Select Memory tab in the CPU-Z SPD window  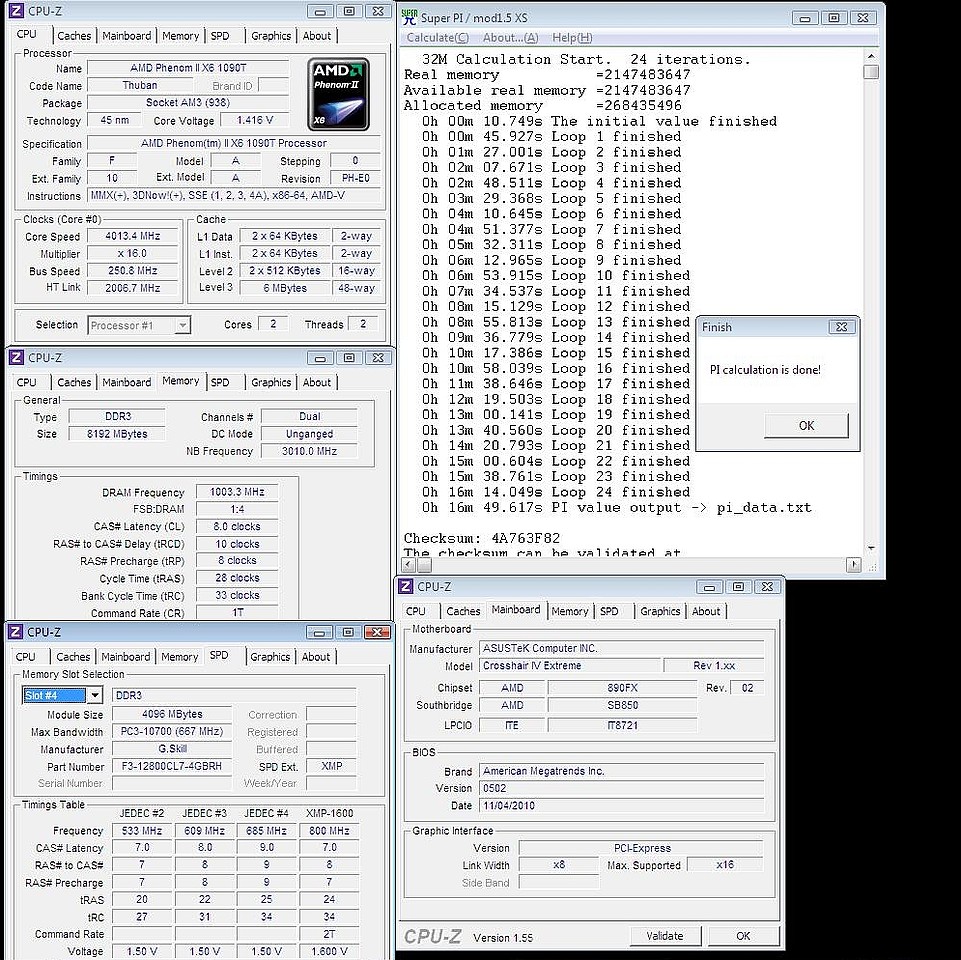179,657
